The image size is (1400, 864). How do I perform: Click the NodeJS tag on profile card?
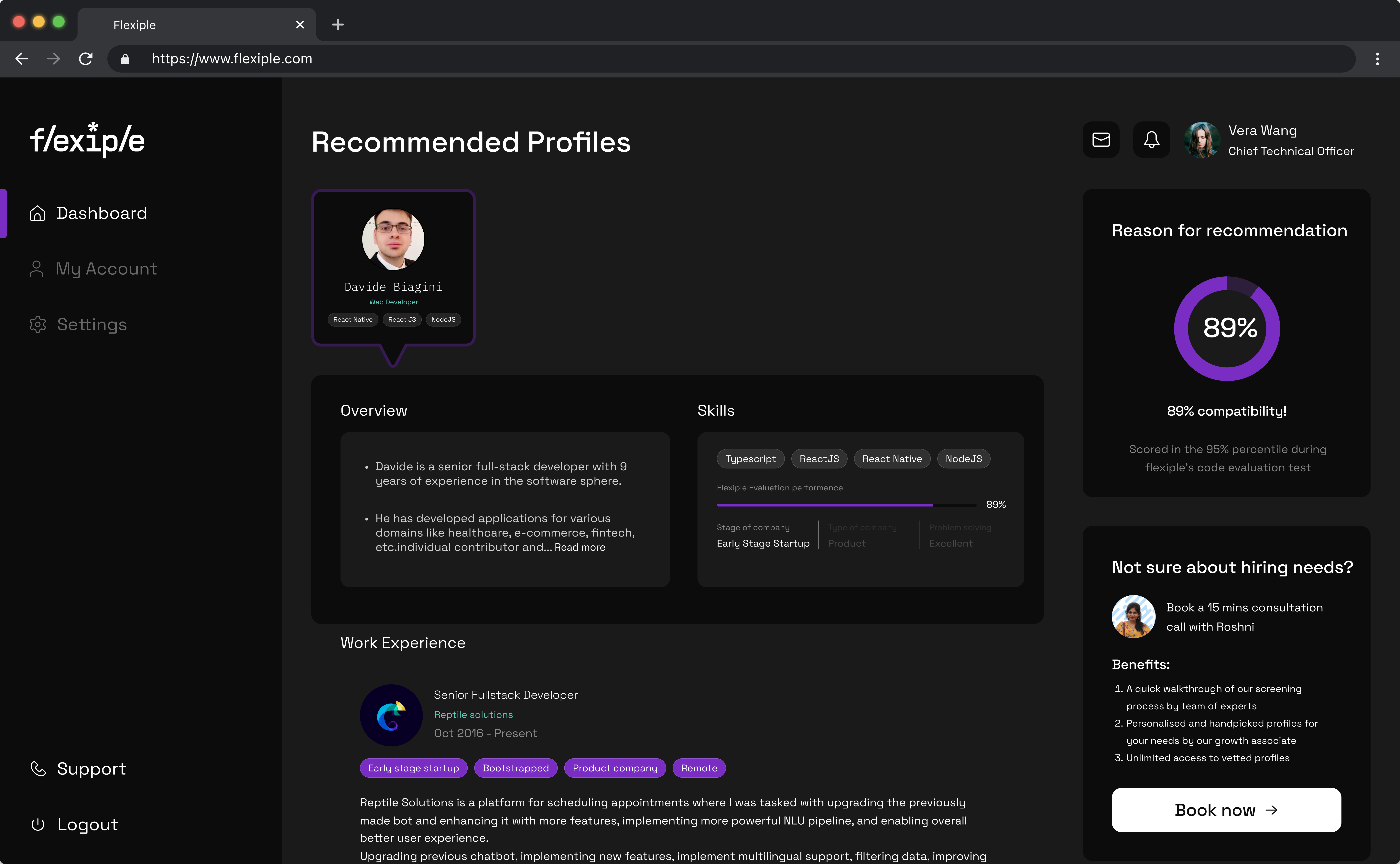click(443, 319)
